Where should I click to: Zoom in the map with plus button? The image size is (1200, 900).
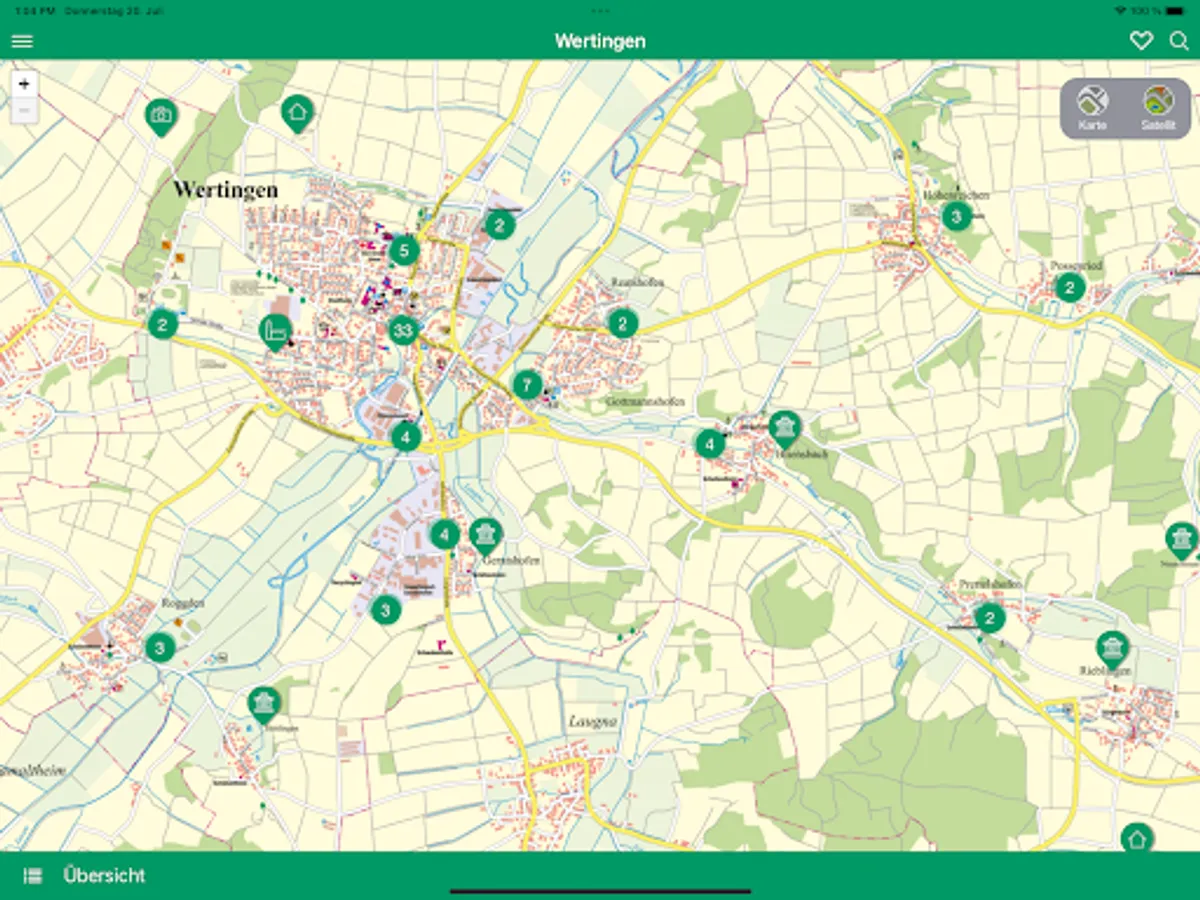[24, 84]
